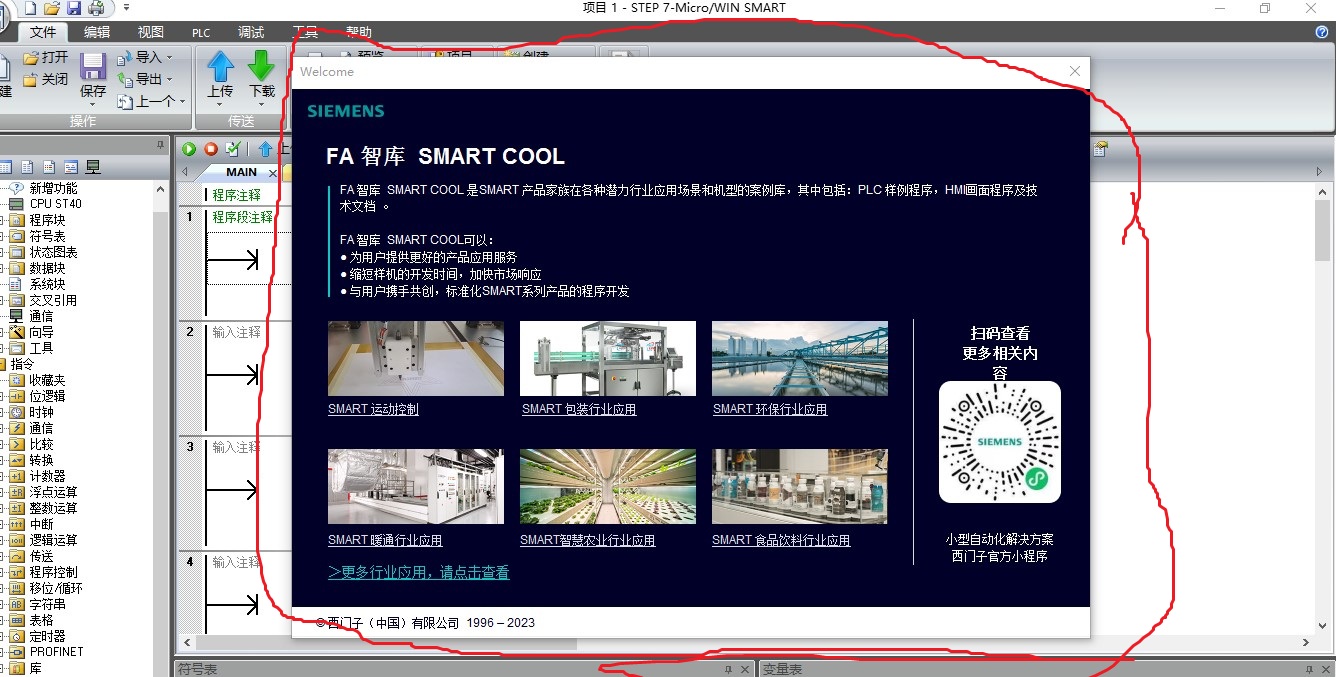Expand the Timers (定时器) instruction folder
Screen dimensions: 1336x677
click(x=47, y=636)
